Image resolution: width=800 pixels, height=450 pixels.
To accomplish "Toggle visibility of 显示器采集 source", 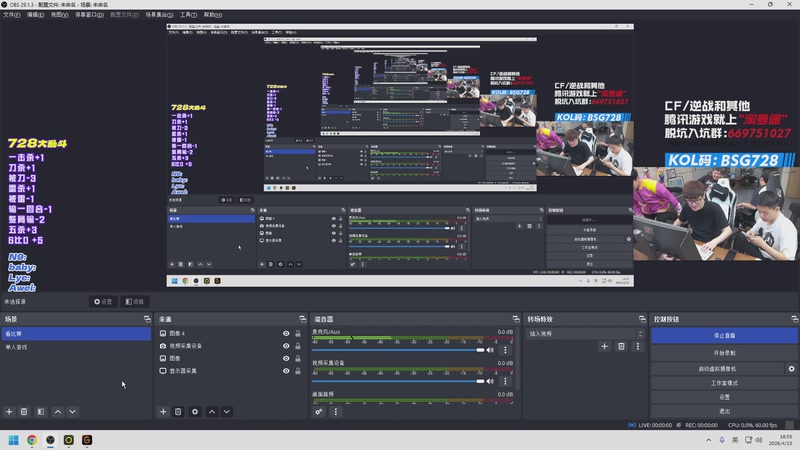I will click(286, 371).
